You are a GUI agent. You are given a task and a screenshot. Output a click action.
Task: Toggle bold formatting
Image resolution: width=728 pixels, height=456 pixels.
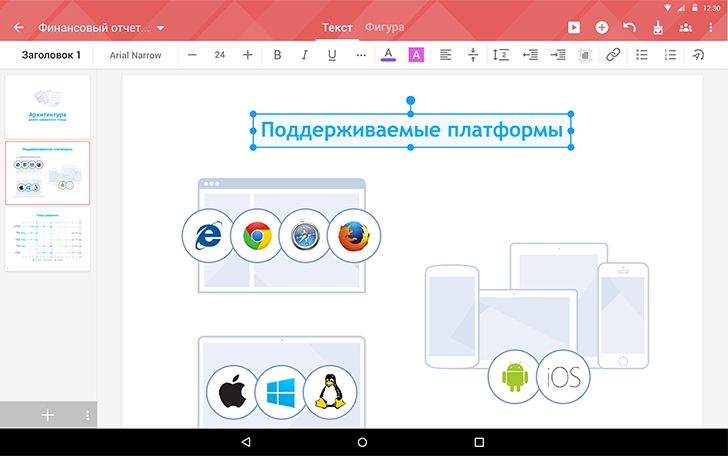(277, 55)
